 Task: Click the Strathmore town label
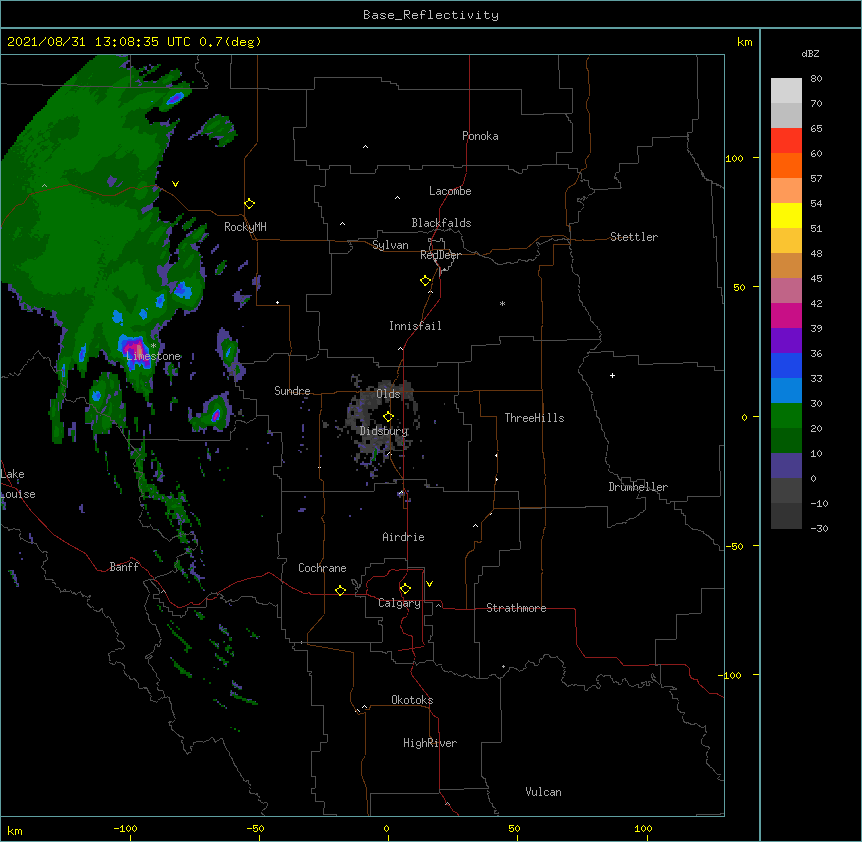click(516, 608)
